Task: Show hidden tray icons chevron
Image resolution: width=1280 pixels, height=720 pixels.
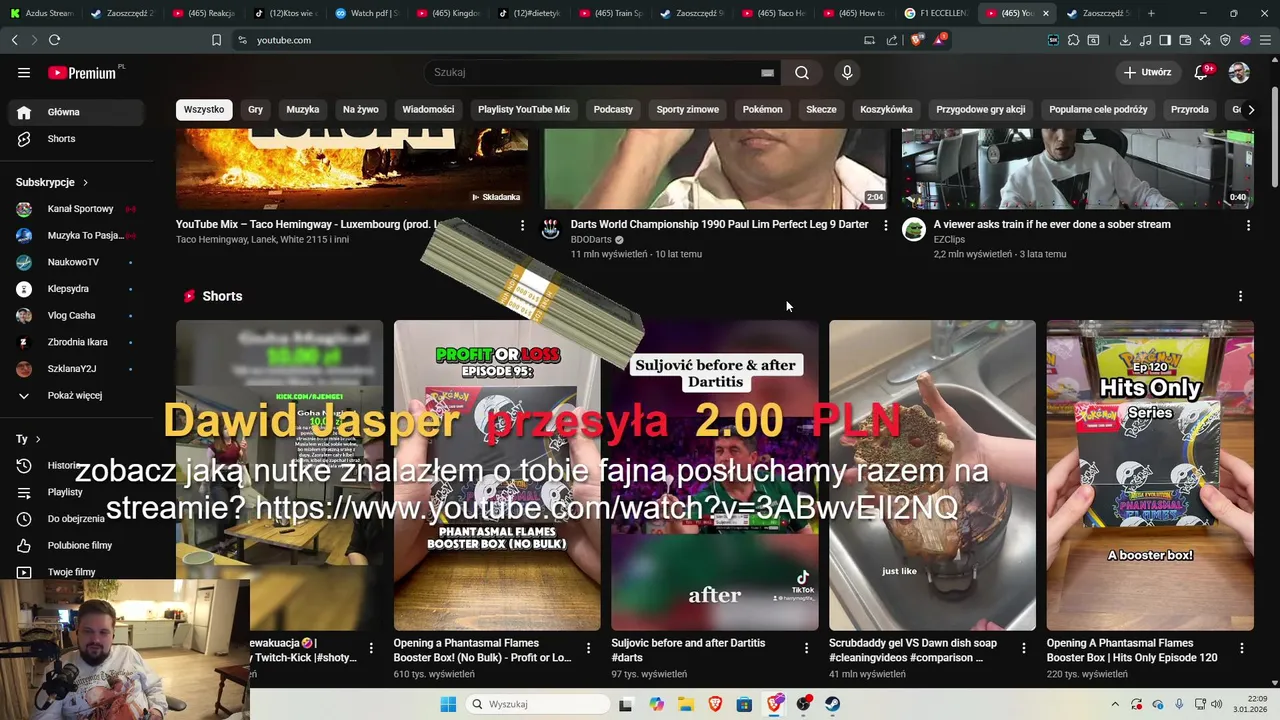Action: point(1115,704)
